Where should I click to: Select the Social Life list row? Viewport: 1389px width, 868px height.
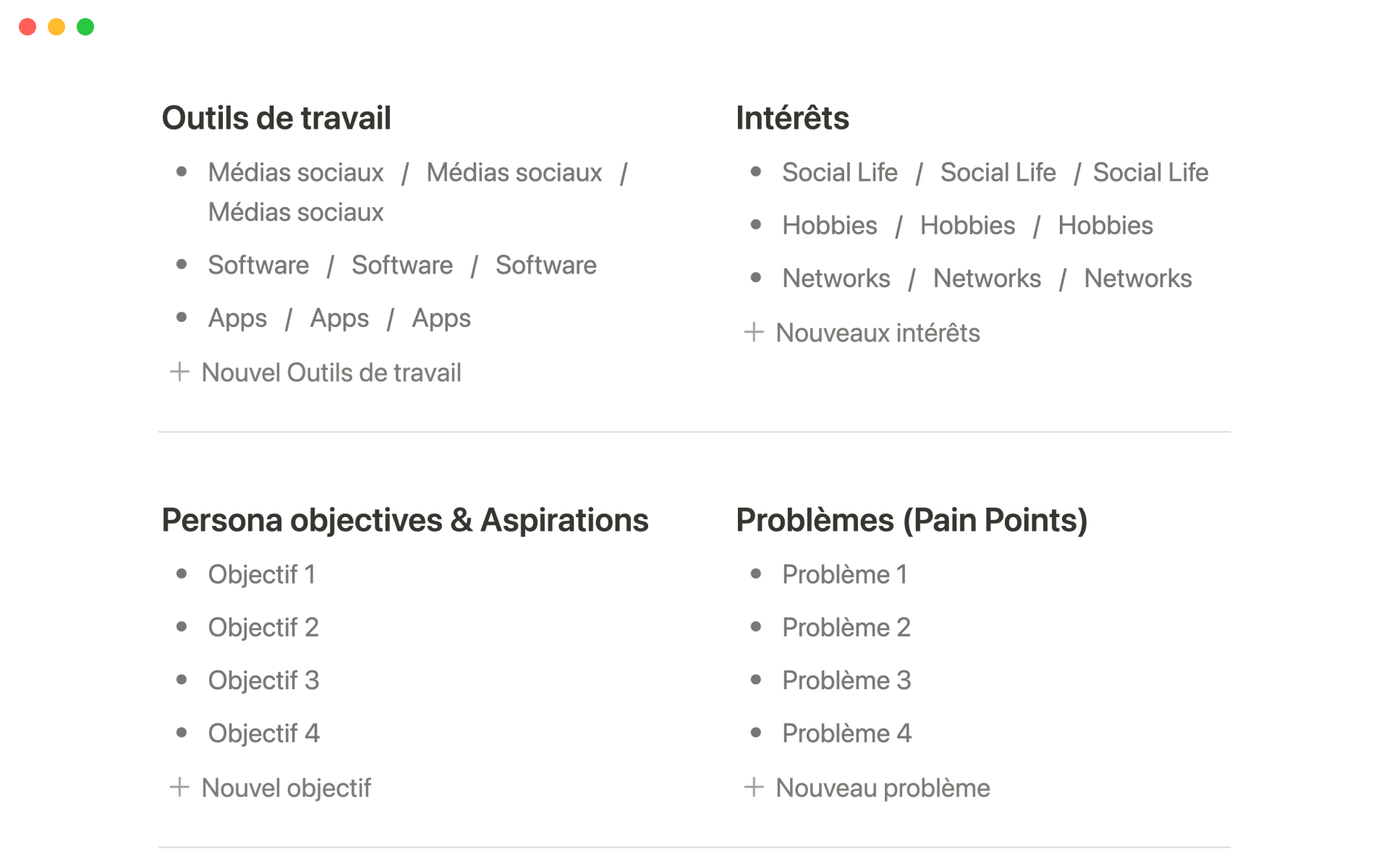pos(995,173)
